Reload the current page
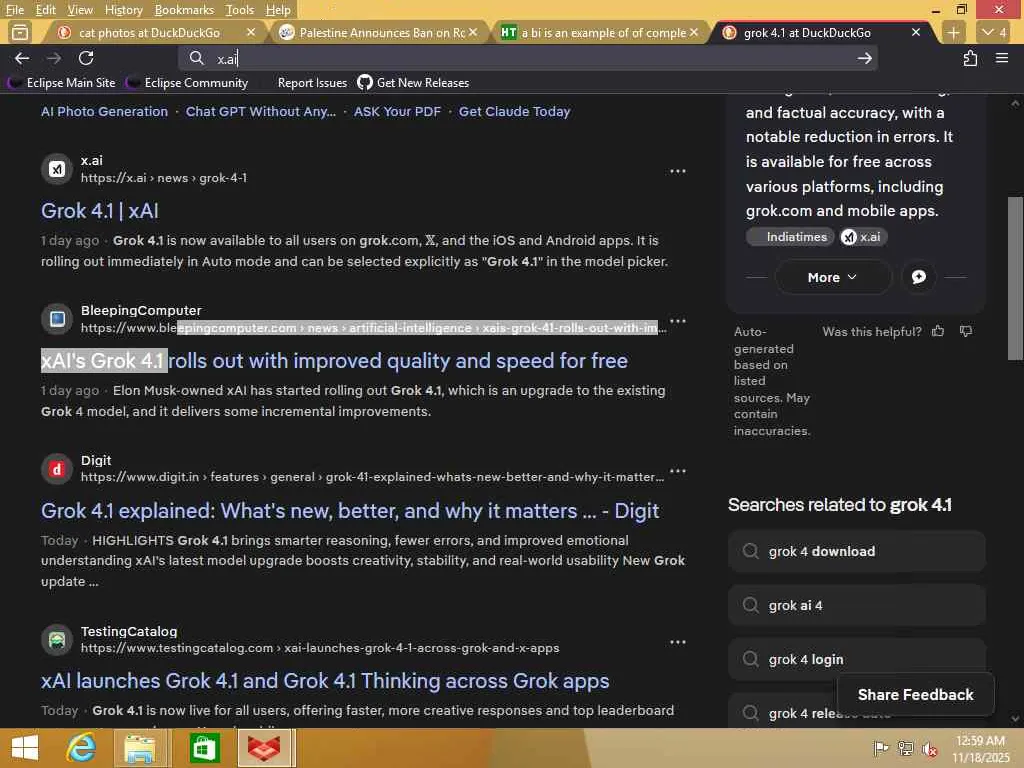1024x768 pixels. (86, 58)
